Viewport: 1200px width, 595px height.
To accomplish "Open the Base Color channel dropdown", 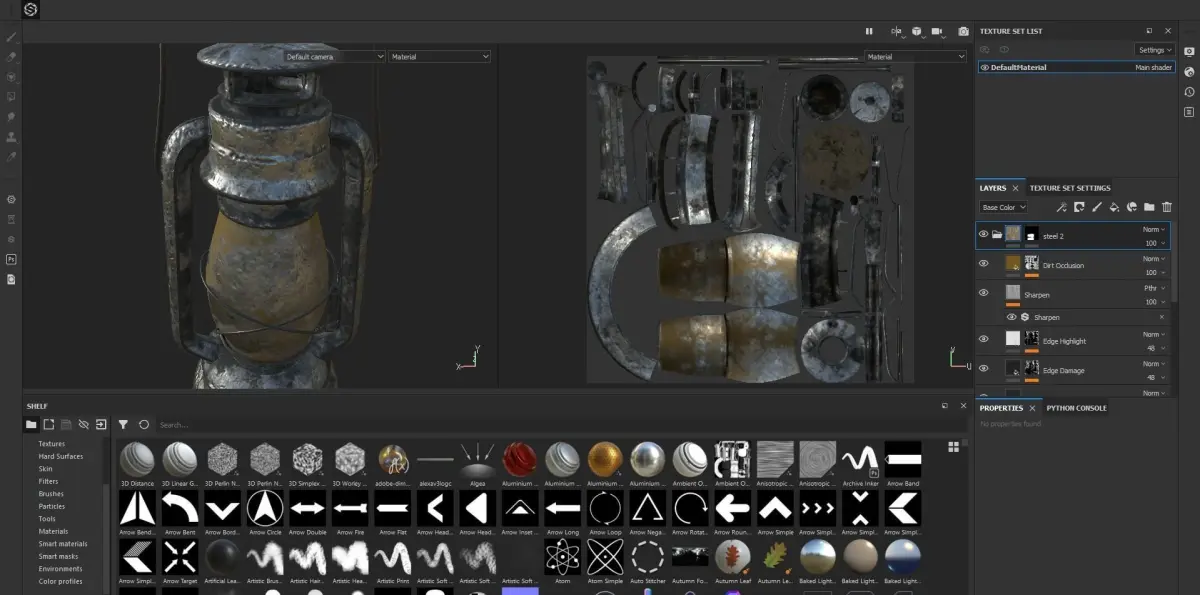I will [x=1003, y=207].
